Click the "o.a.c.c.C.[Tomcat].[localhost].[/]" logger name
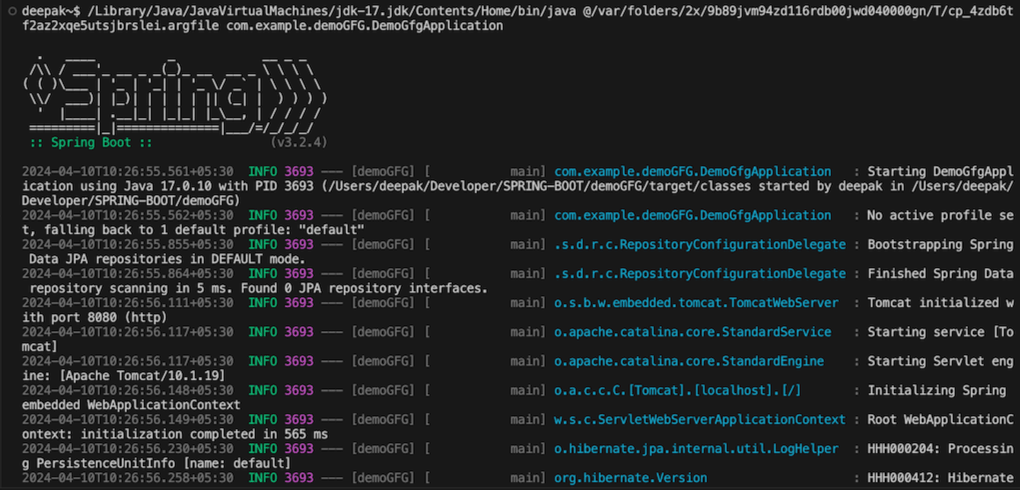The height and width of the screenshot is (490, 1020). (678, 390)
